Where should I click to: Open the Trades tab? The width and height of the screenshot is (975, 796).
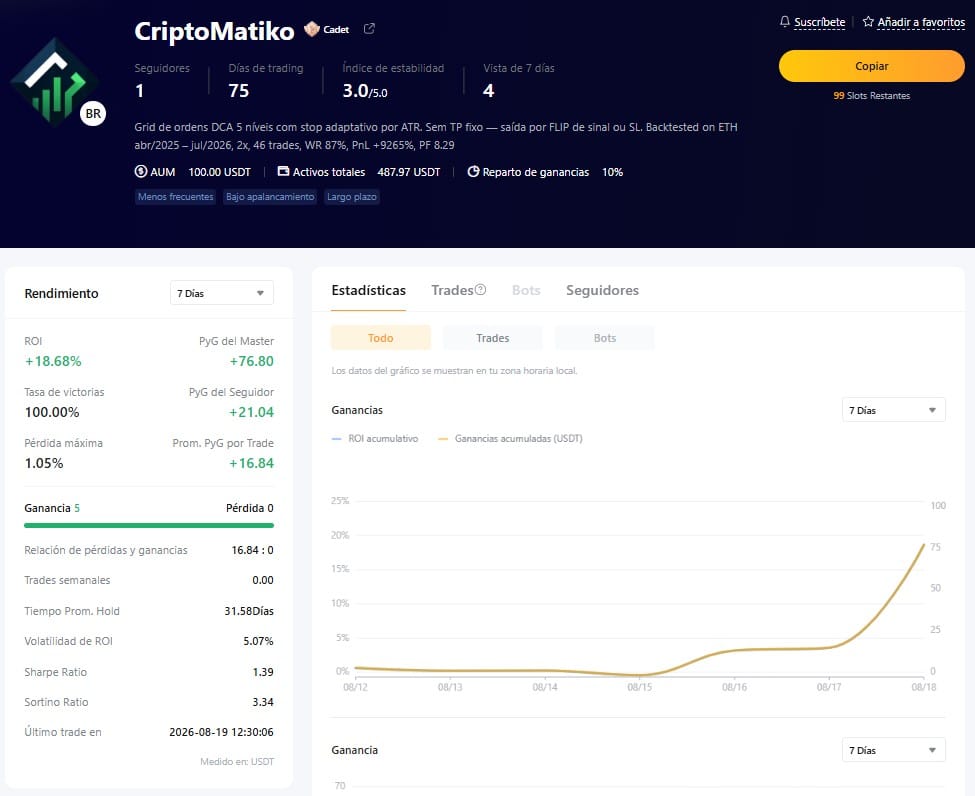pos(453,290)
